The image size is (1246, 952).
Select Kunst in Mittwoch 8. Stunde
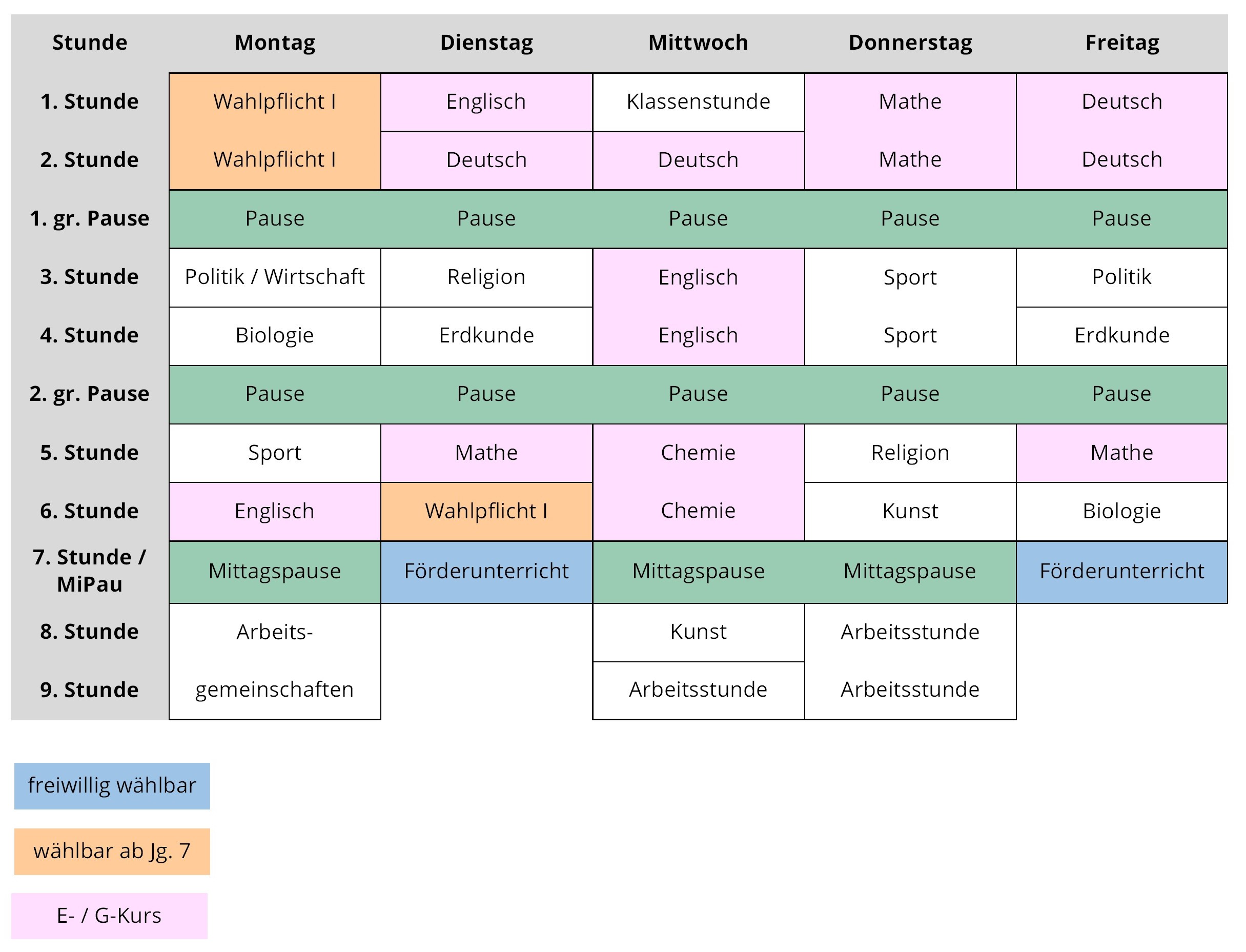point(699,632)
